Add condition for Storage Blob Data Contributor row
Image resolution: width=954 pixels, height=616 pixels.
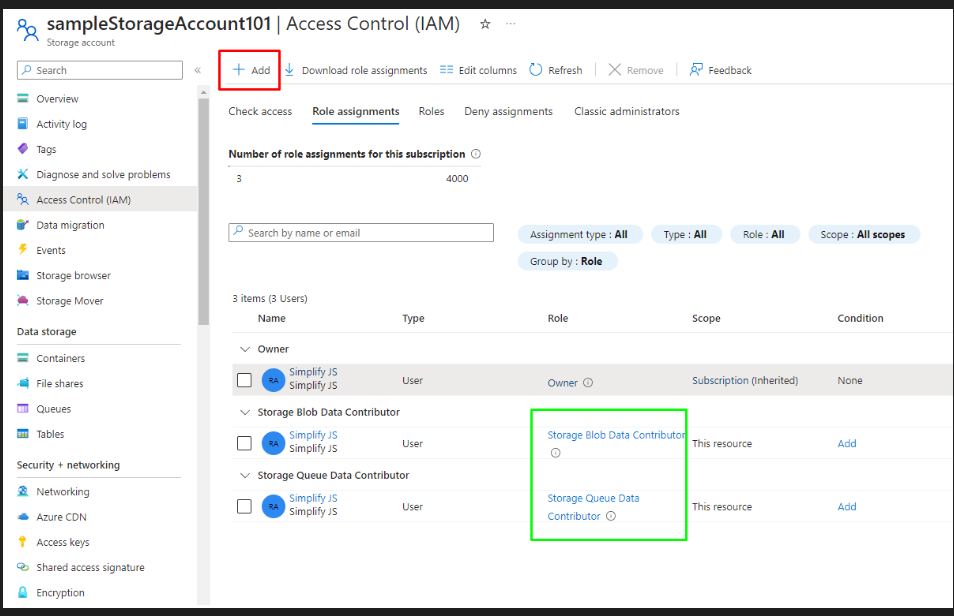pyautogui.click(x=846, y=444)
